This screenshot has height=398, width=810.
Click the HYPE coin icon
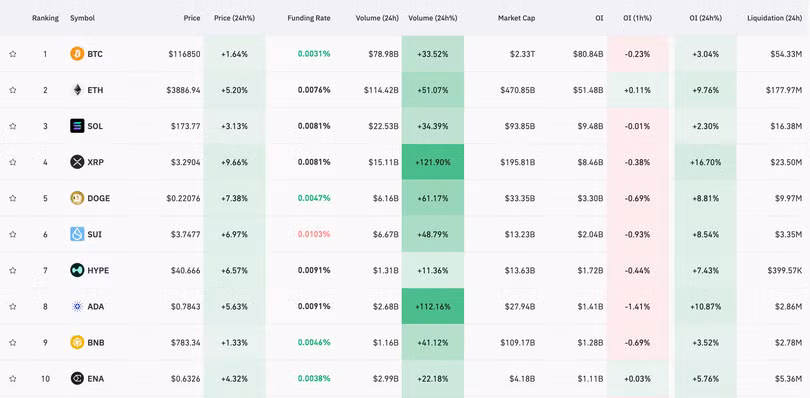[77, 270]
